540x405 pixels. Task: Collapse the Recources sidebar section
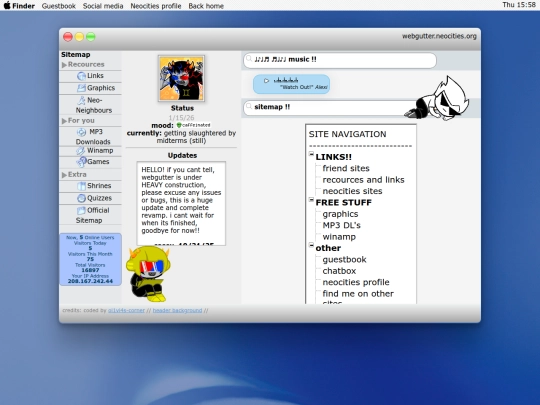click(x=64, y=65)
